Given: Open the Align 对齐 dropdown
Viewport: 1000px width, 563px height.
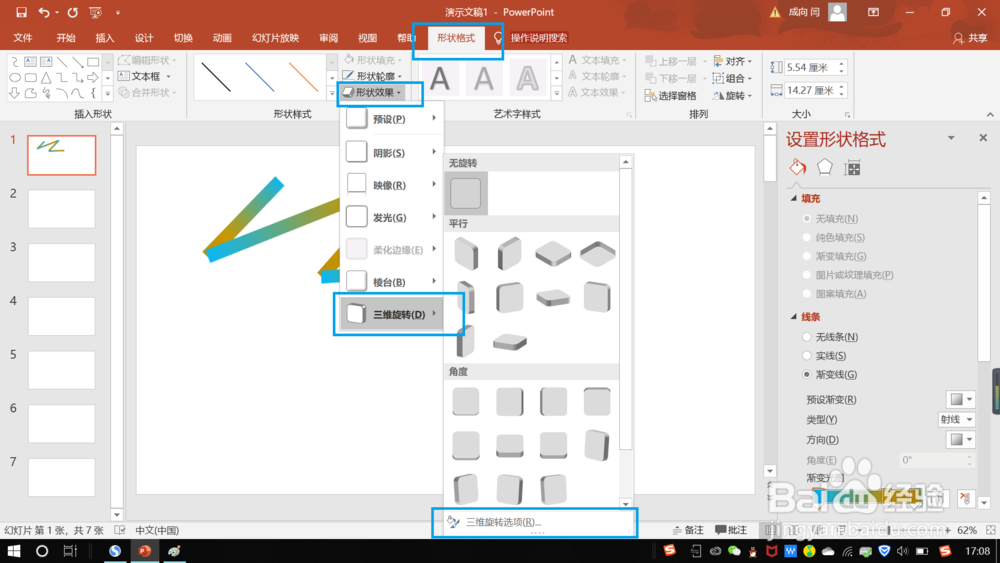Looking at the screenshot, I should pos(733,61).
